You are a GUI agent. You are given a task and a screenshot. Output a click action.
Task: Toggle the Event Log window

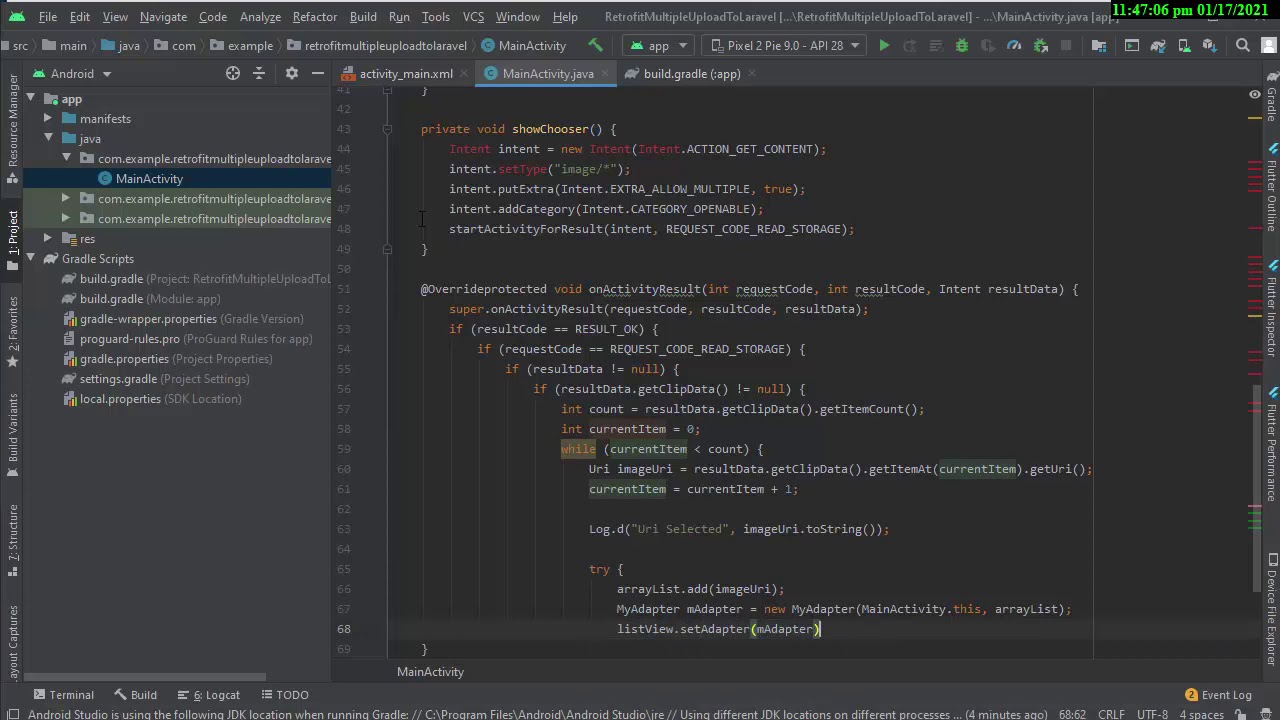(x=1218, y=695)
